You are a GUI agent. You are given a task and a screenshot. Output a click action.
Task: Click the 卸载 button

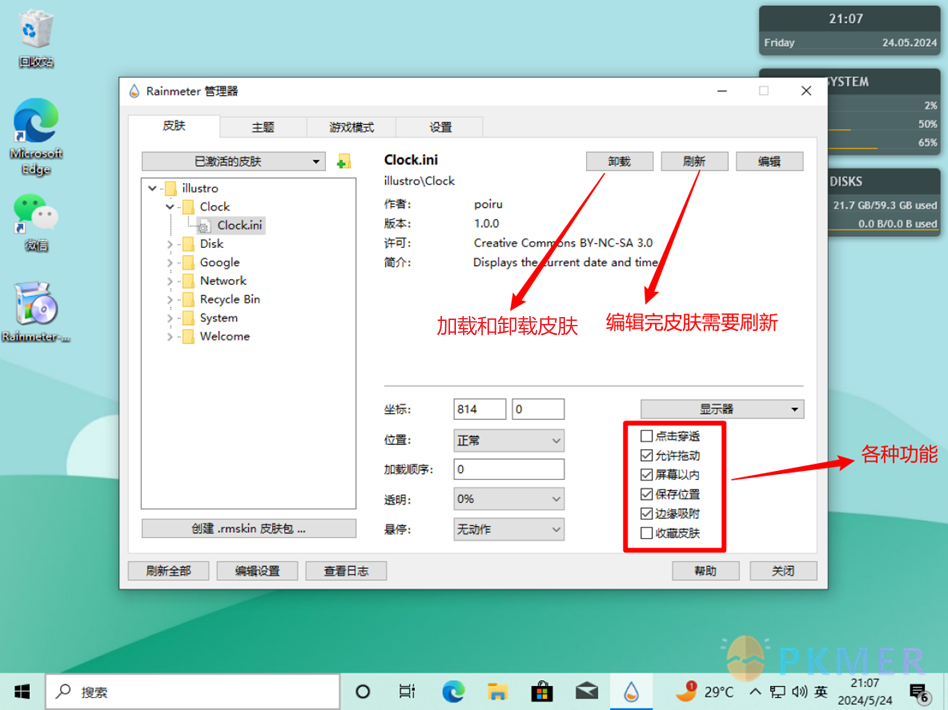pos(620,161)
